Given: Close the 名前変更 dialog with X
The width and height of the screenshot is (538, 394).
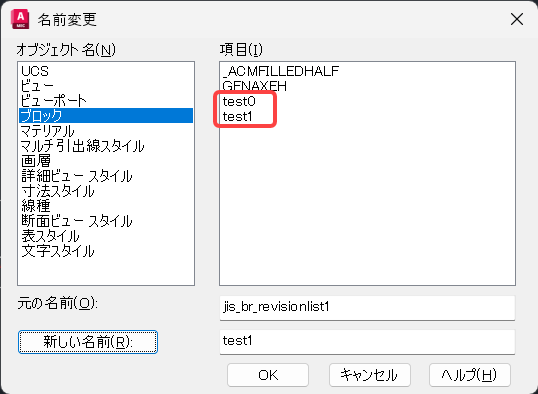Looking at the screenshot, I should [x=517, y=20].
